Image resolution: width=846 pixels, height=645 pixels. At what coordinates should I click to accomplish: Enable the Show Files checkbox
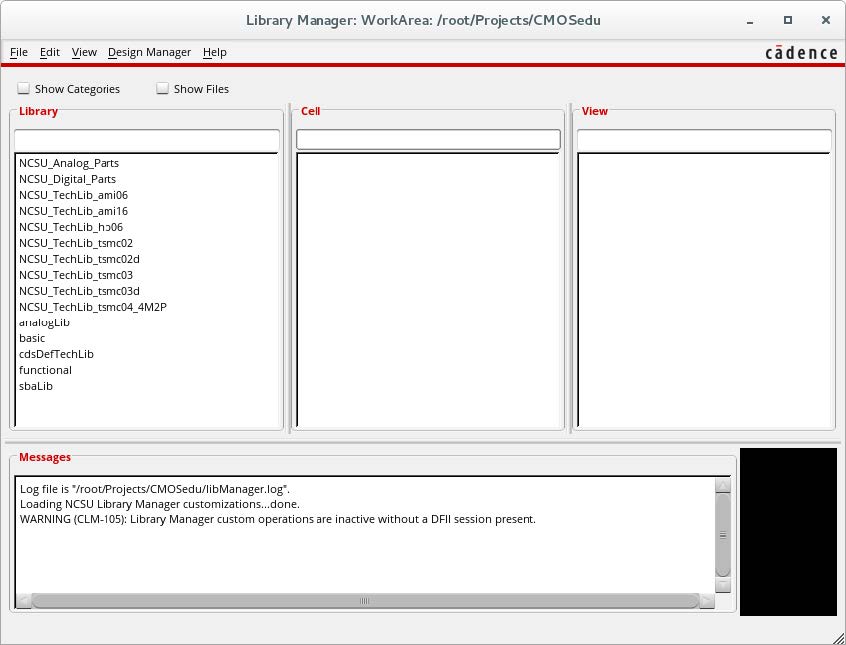162,88
